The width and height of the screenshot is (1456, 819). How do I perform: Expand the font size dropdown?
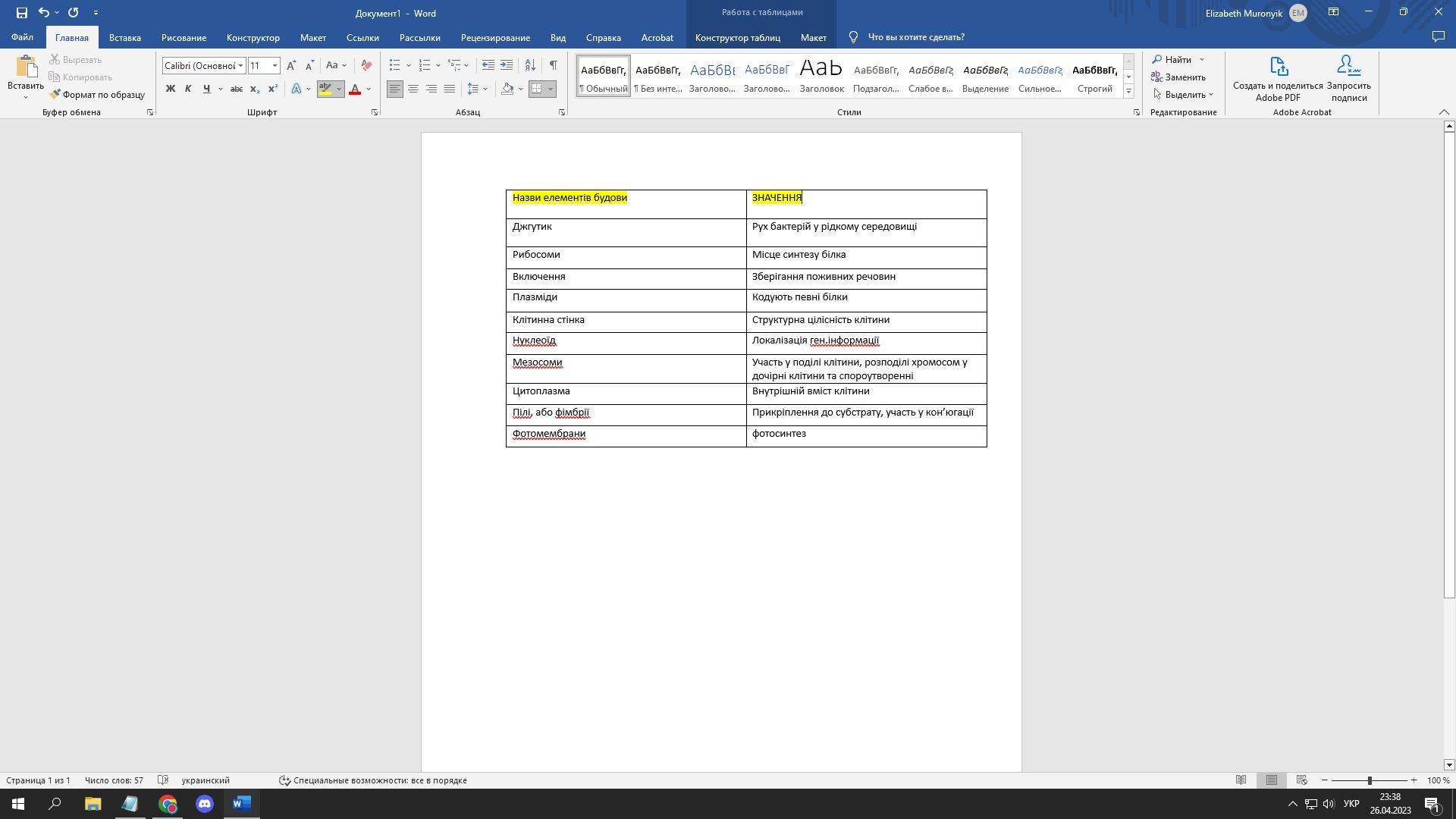(275, 66)
